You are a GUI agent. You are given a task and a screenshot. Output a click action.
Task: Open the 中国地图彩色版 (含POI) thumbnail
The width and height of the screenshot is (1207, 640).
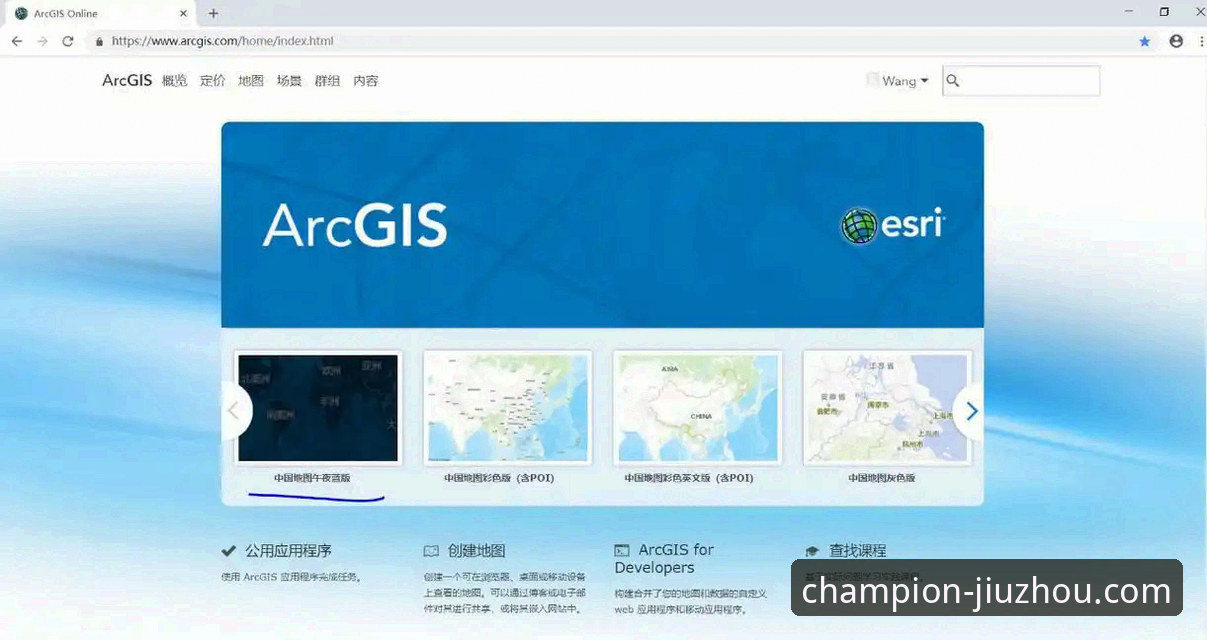point(508,407)
